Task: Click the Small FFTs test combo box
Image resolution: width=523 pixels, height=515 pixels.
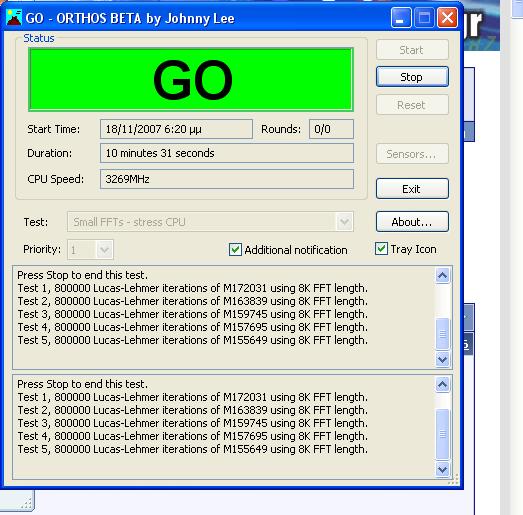Action: click(x=210, y=221)
